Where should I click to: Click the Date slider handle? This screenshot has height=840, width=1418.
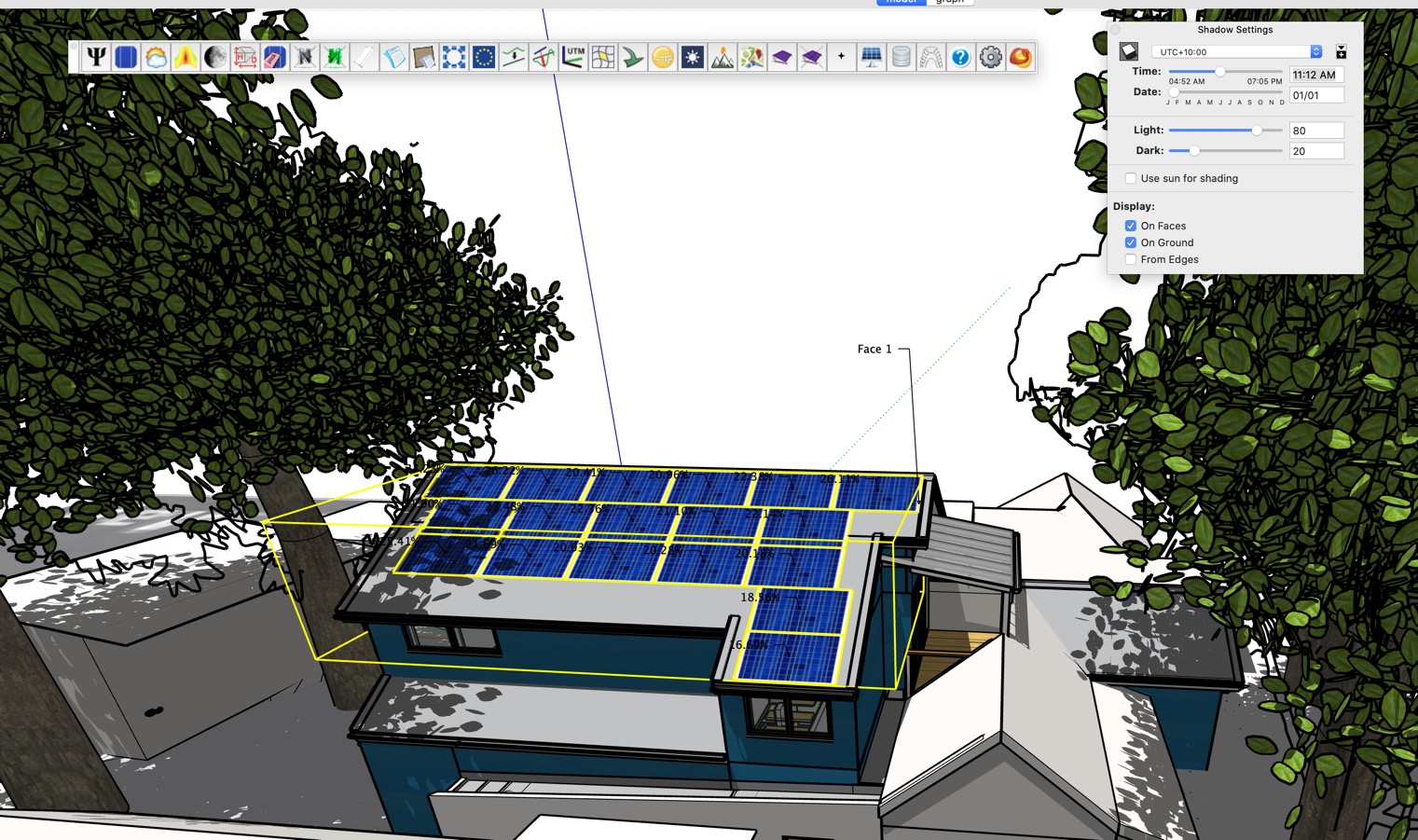point(1174,92)
